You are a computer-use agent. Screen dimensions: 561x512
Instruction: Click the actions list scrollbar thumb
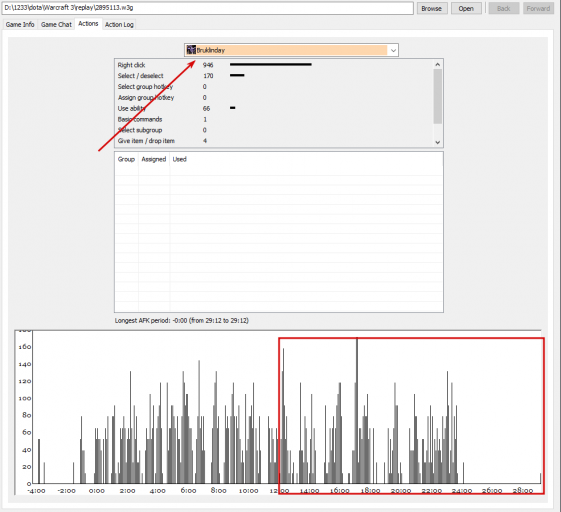point(438,97)
